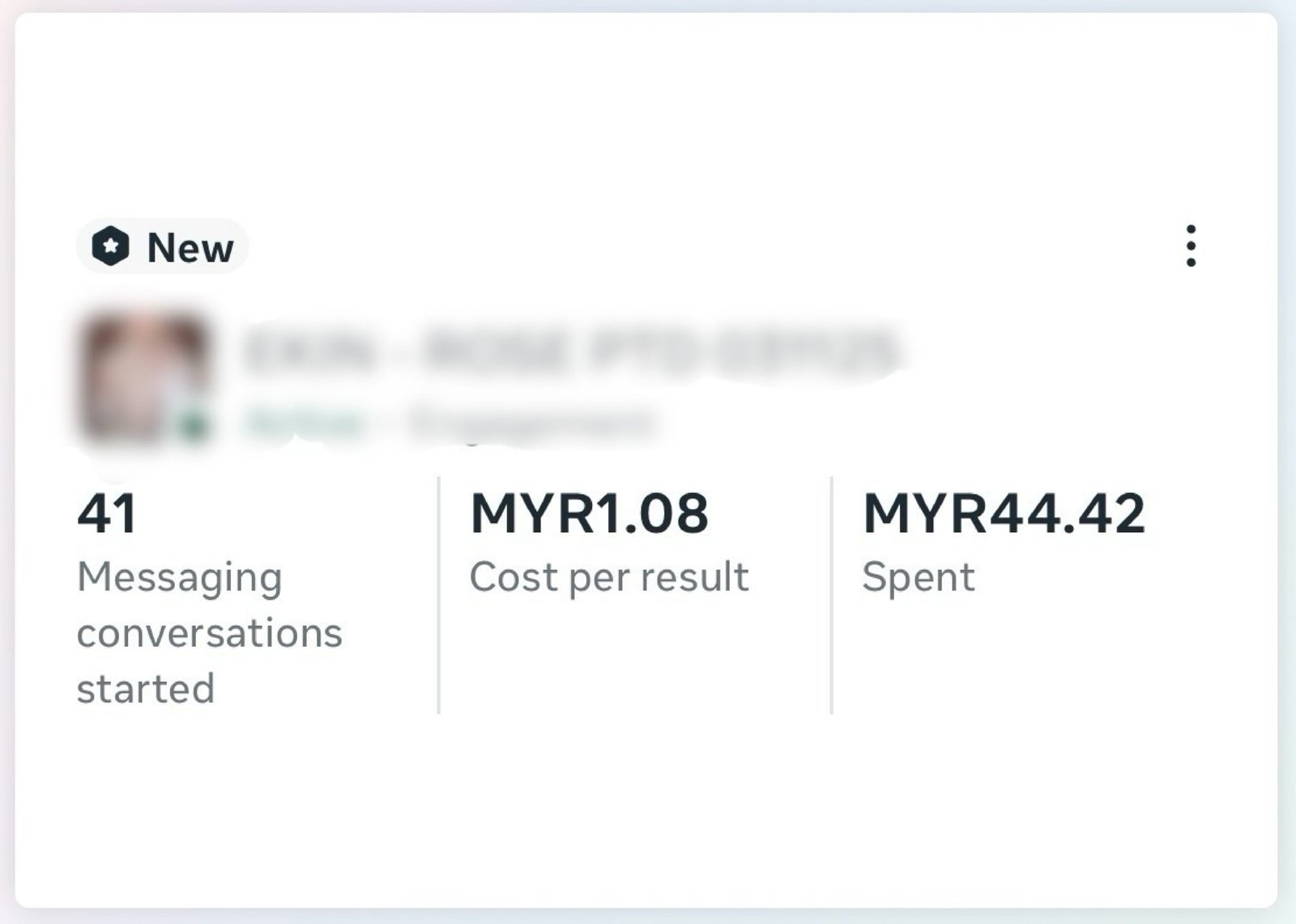Image resolution: width=1296 pixels, height=924 pixels.
Task: Select the MYR1.08 cost value
Action: click(589, 513)
